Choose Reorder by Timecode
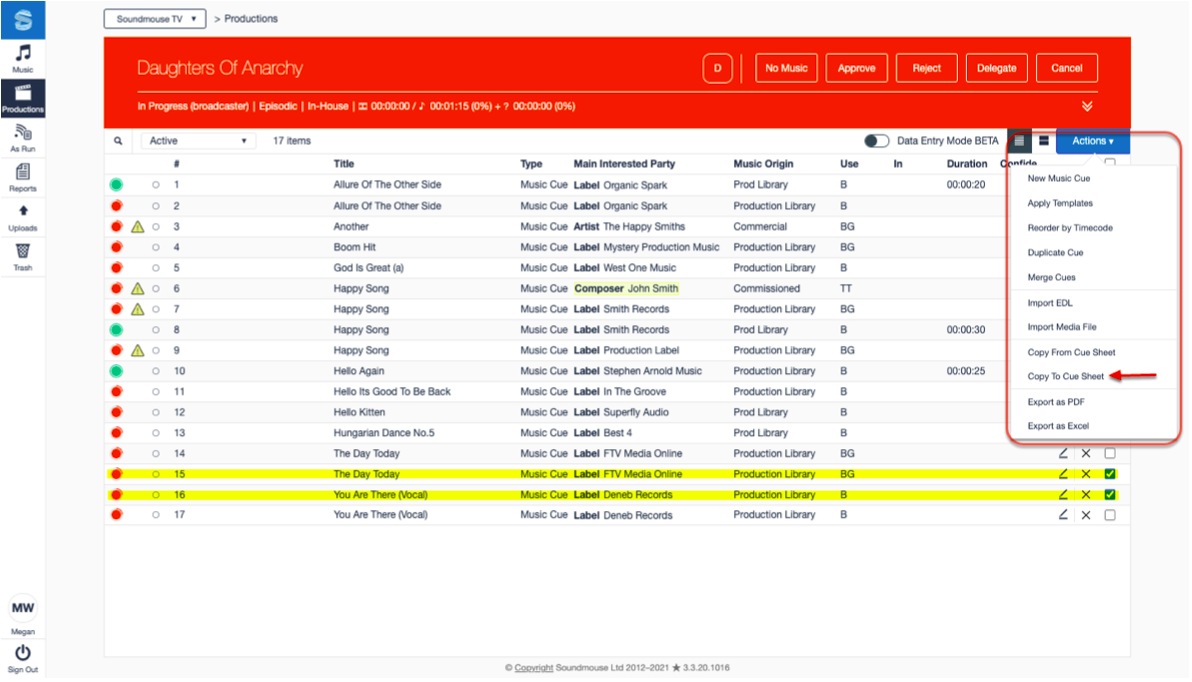The image size is (1192, 682). [1070, 227]
